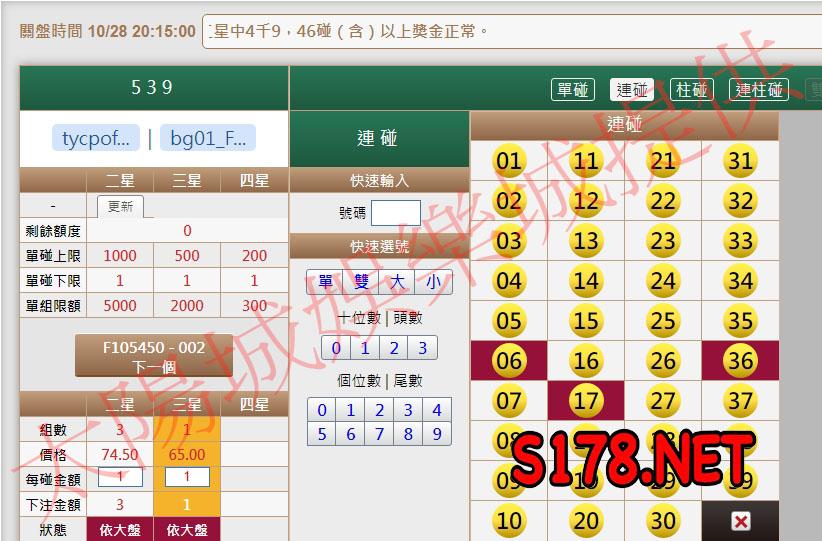822x541 pixels.
Task: Quick-select 雙 even numbers
Action: [361, 283]
